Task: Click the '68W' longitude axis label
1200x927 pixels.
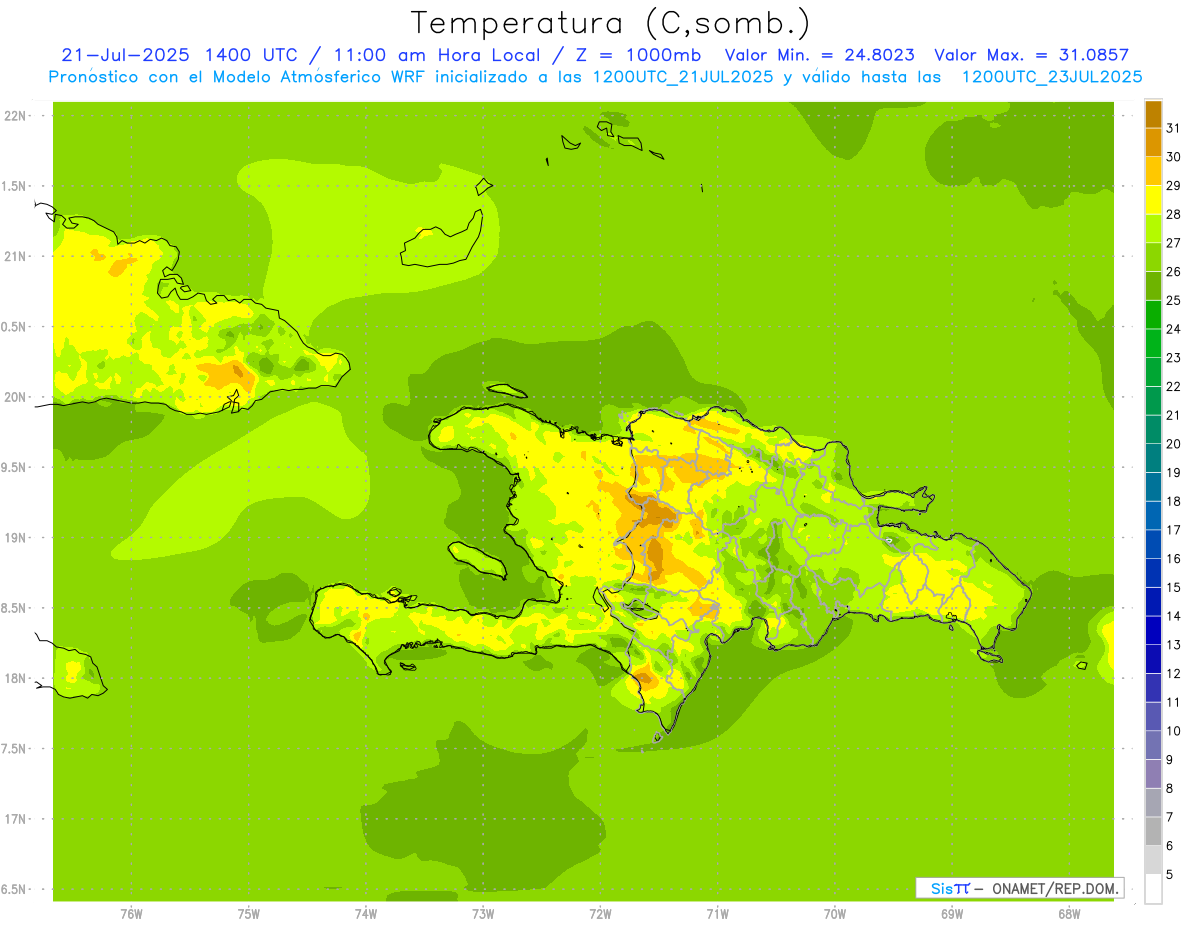Action: pos(1069,913)
